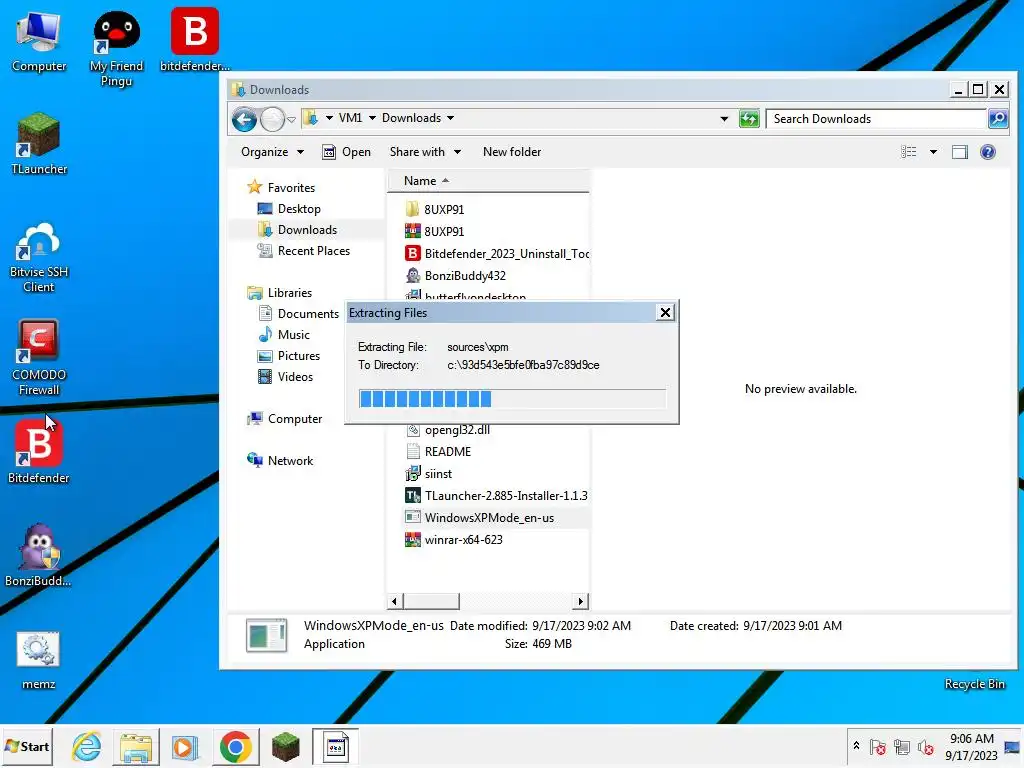This screenshot has height=768, width=1024.
Task: Open Internet Explorer from the taskbar
Action: click(87, 746)
